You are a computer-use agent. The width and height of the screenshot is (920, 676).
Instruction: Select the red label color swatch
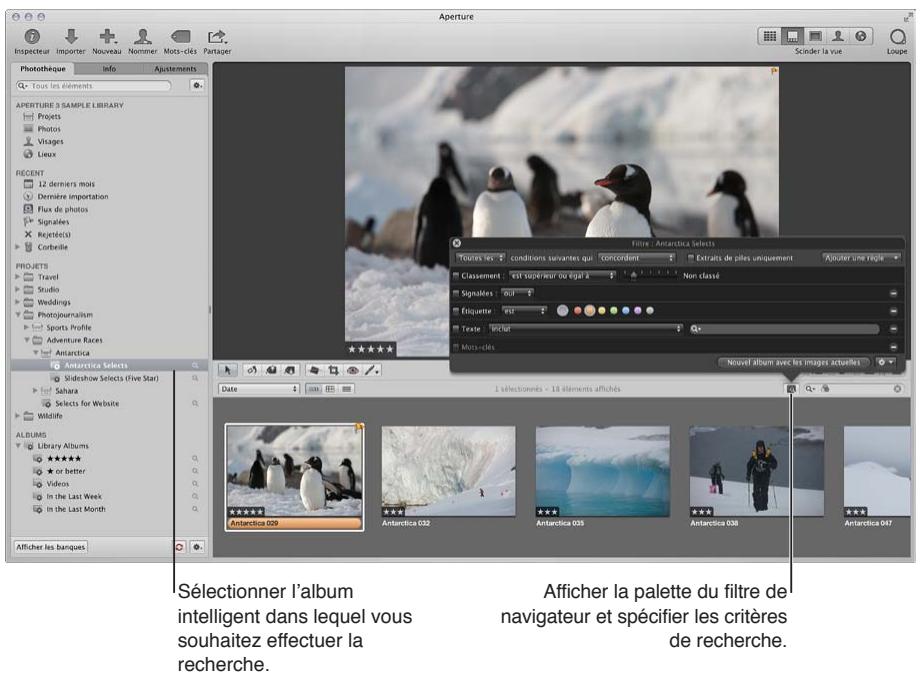[577, 311]
